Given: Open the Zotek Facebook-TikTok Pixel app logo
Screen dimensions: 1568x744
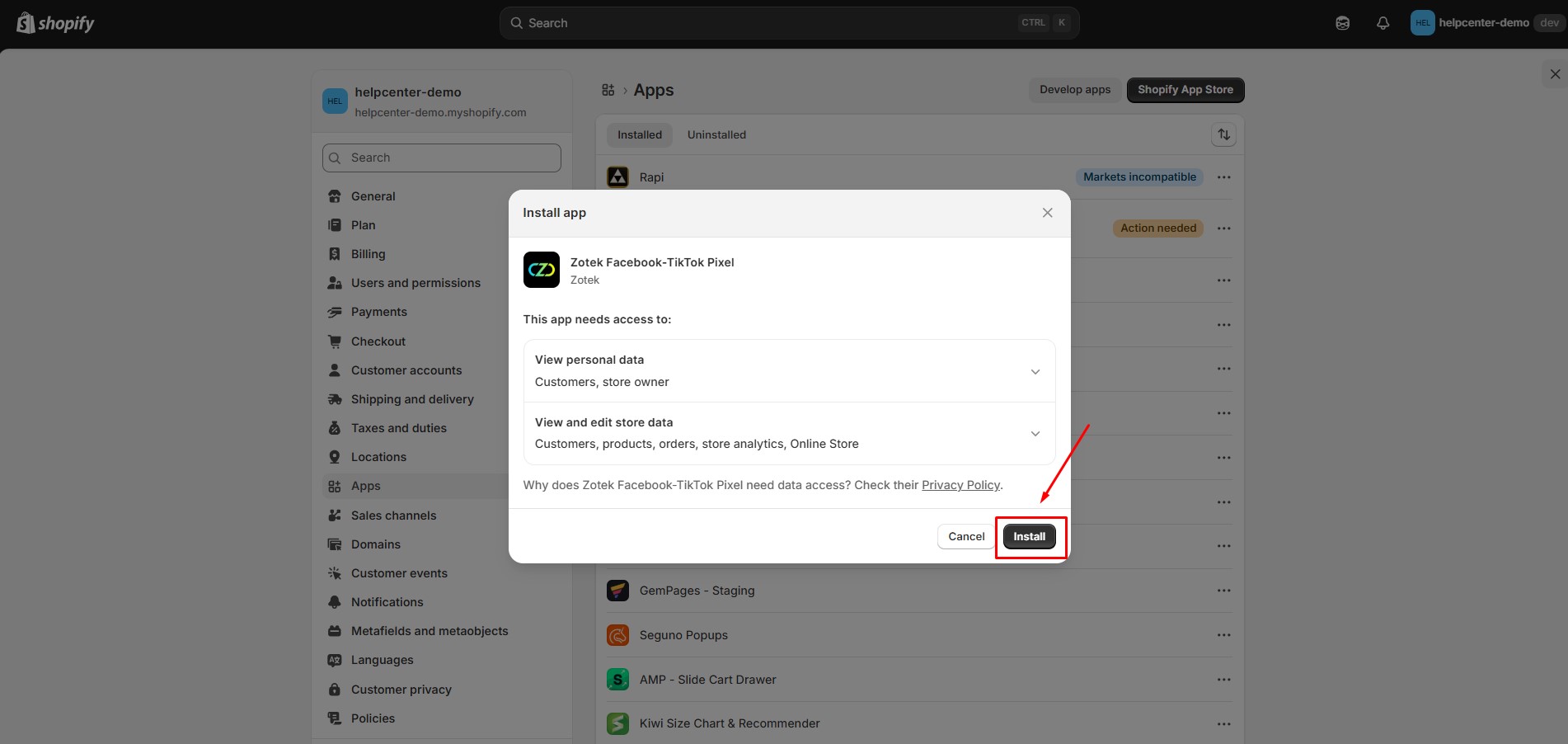Looking at the screenshot, I should tap(541, 270).
